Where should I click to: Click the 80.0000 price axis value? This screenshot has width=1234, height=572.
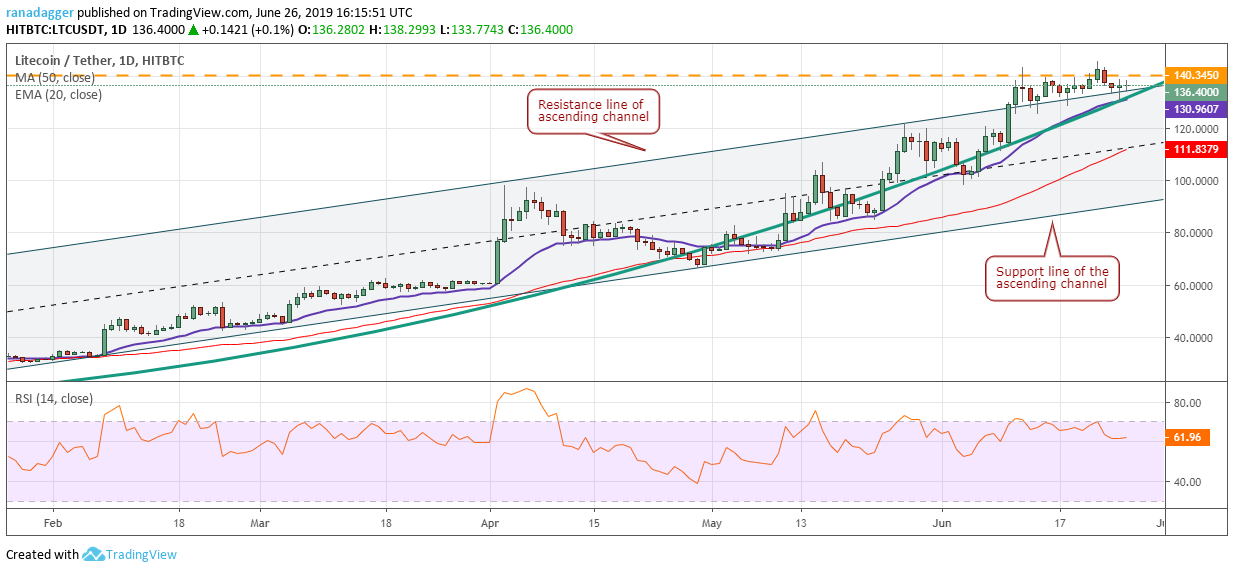[x=1193, y=234]
